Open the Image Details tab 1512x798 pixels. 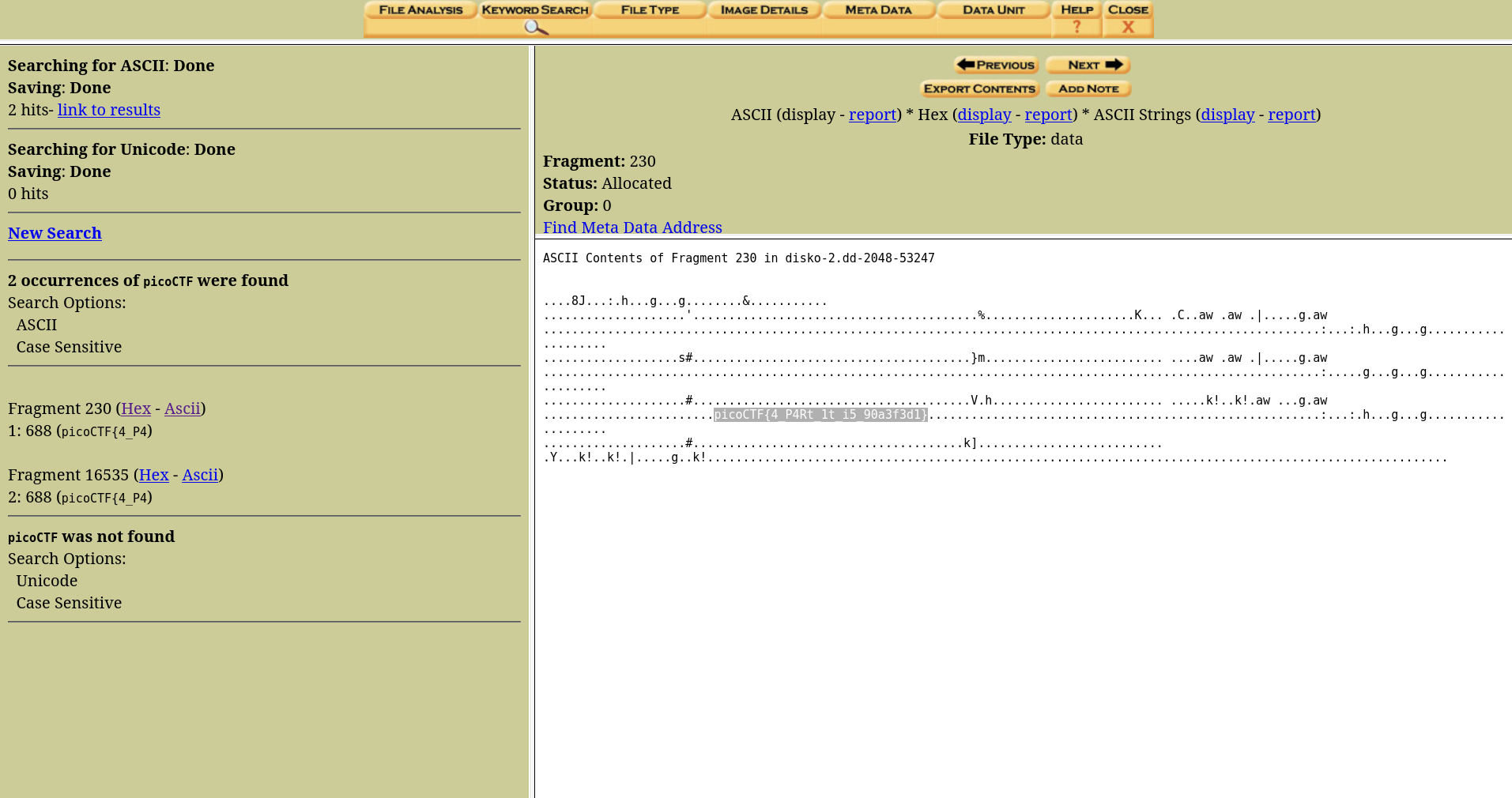pos(764,10)
